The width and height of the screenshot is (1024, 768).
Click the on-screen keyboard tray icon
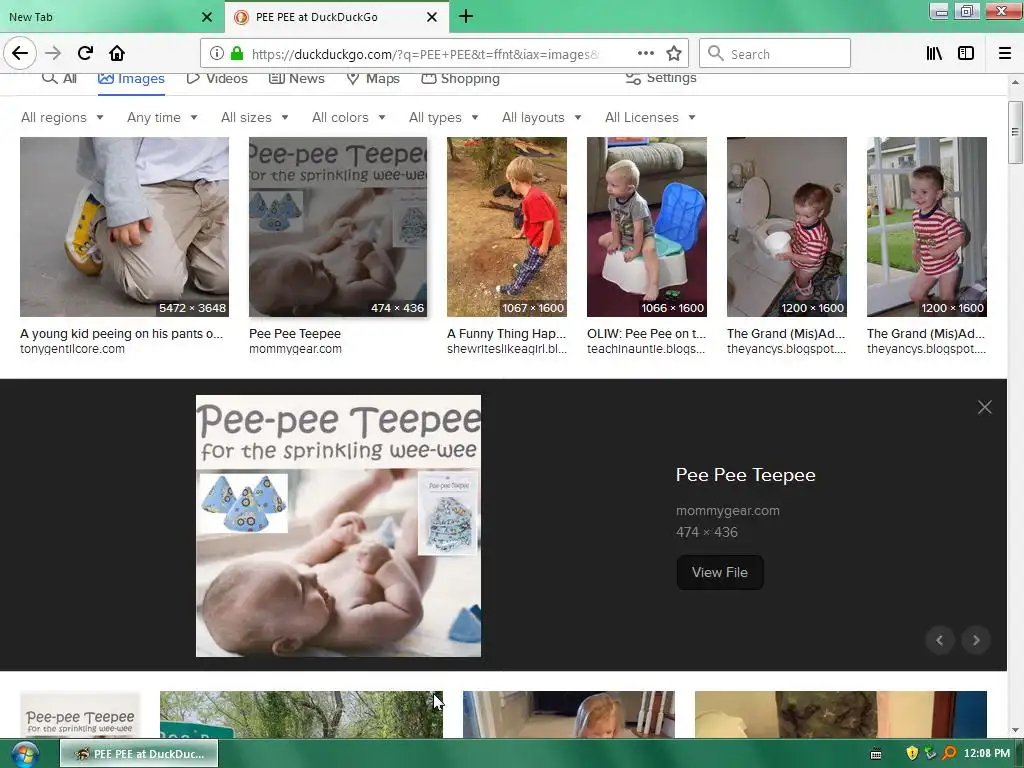tap(876, 754)
